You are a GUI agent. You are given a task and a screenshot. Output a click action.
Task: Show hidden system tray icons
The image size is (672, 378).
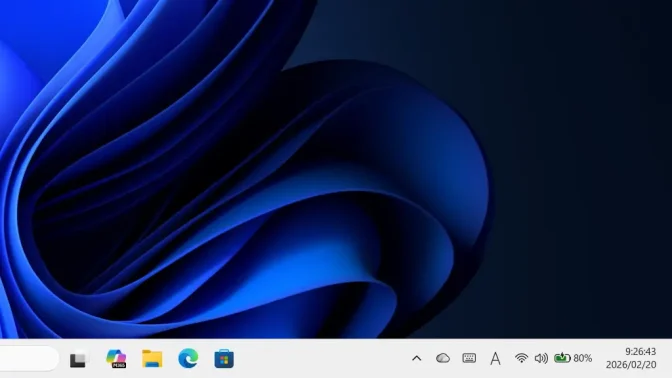click(x=417, y=358)
